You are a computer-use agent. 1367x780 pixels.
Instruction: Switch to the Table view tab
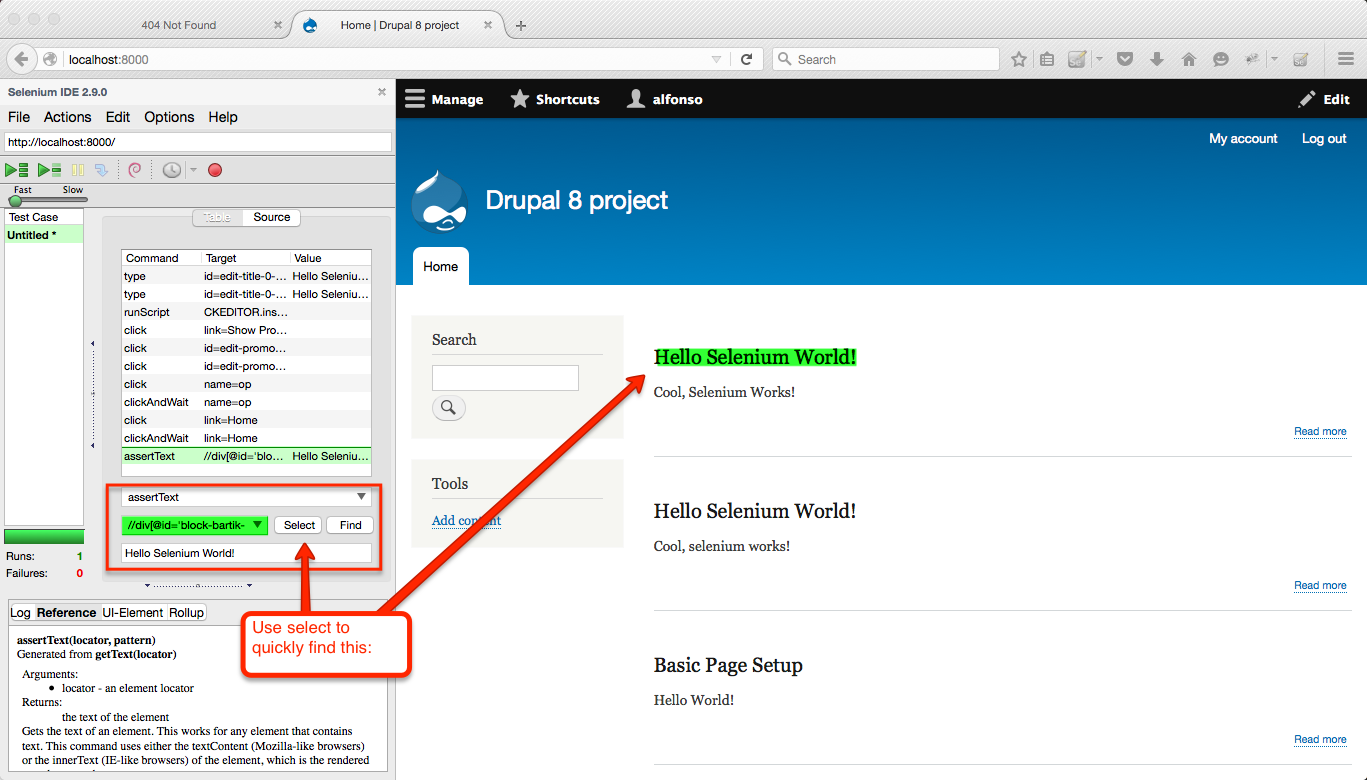click(217, 217)
